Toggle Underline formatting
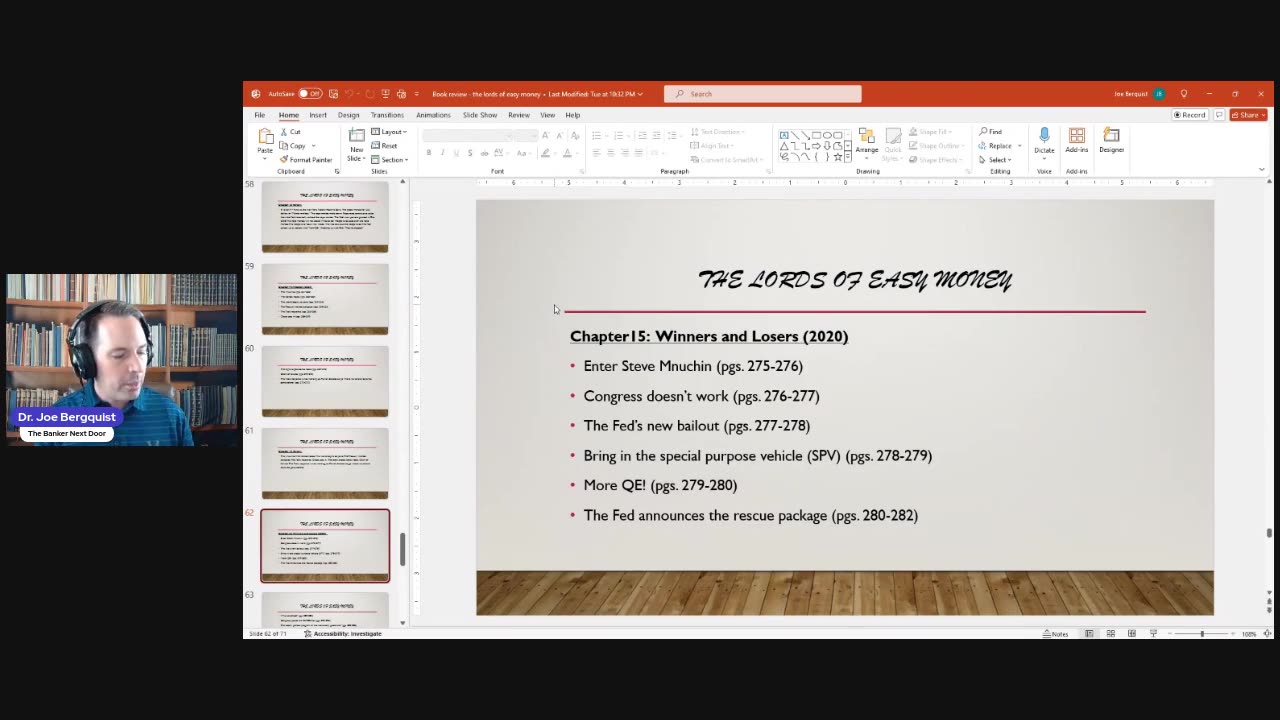Screen dimensions: 1280x720 (456, 153)
